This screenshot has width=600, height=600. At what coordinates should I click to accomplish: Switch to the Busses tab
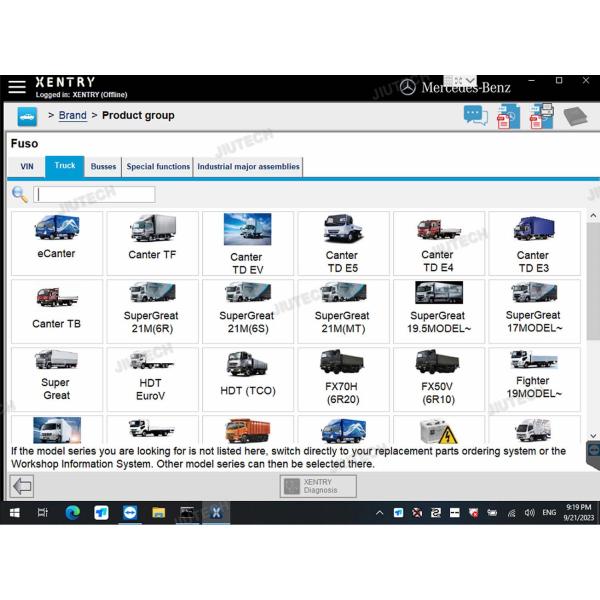(x=103, y=167)
